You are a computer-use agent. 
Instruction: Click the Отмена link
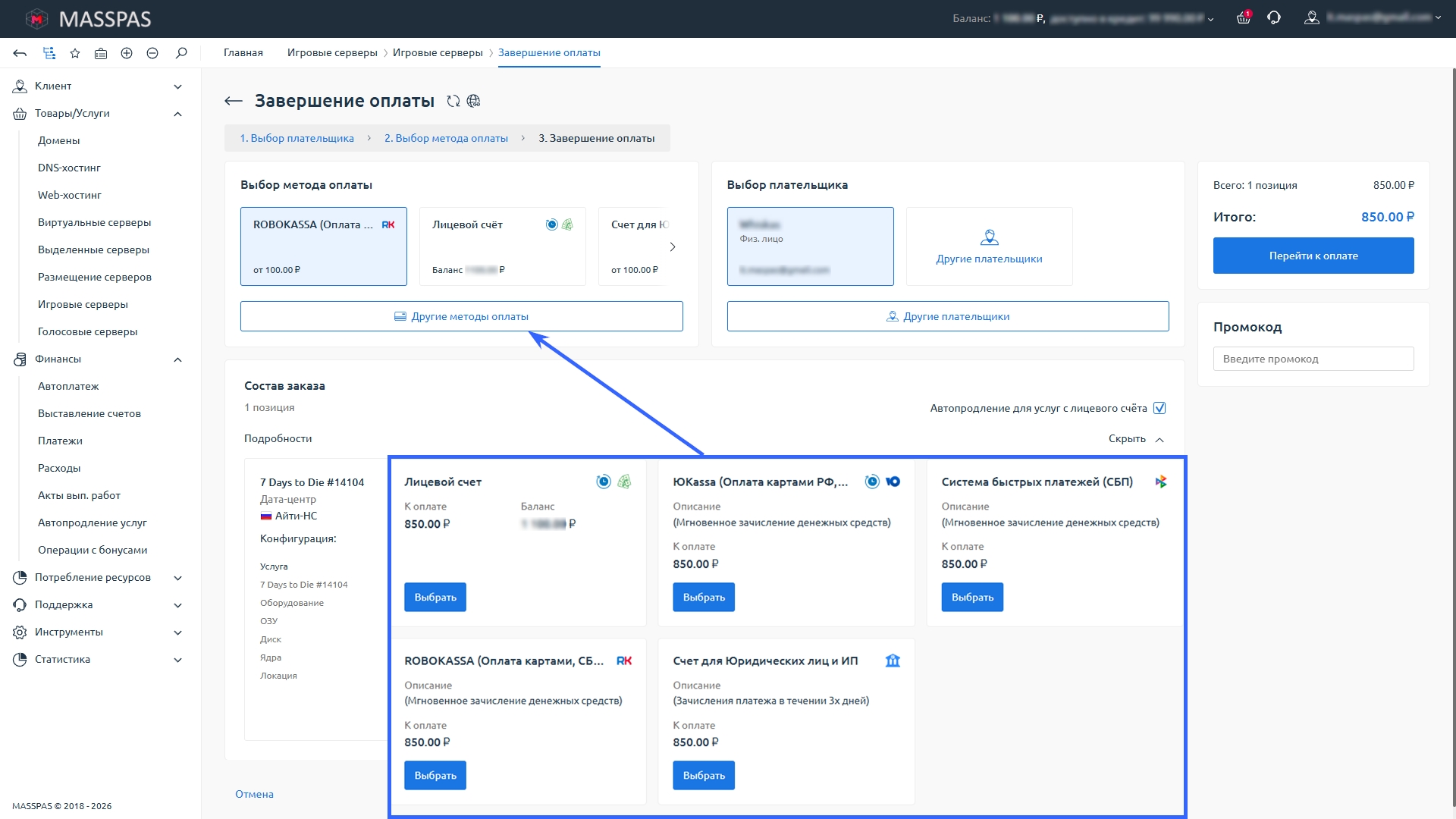(x=254, y=795)
